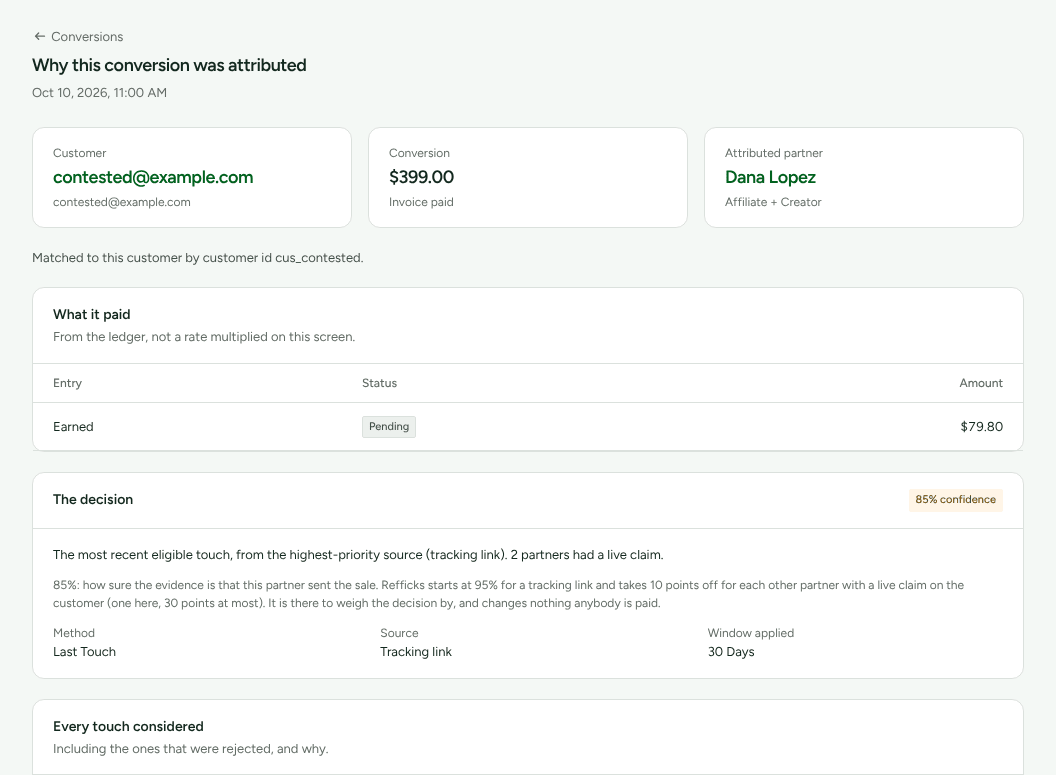
Task: Click the back arrow beside Conversions
Action: (40, 36)
